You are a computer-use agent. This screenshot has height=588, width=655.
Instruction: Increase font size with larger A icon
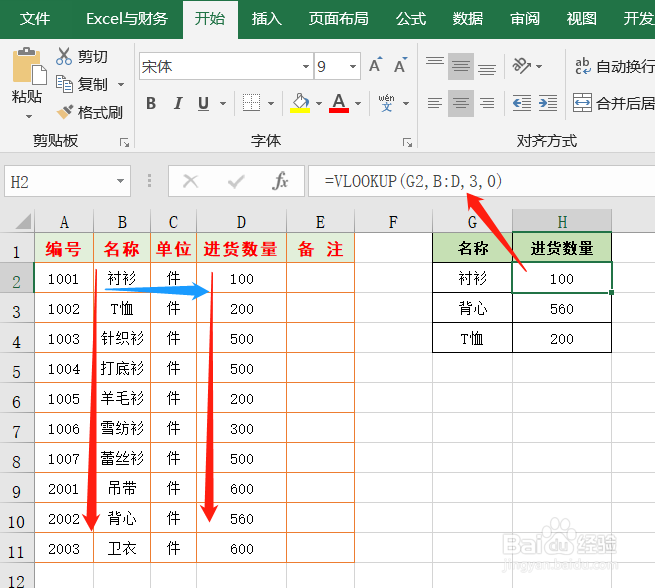coord(376,65)
